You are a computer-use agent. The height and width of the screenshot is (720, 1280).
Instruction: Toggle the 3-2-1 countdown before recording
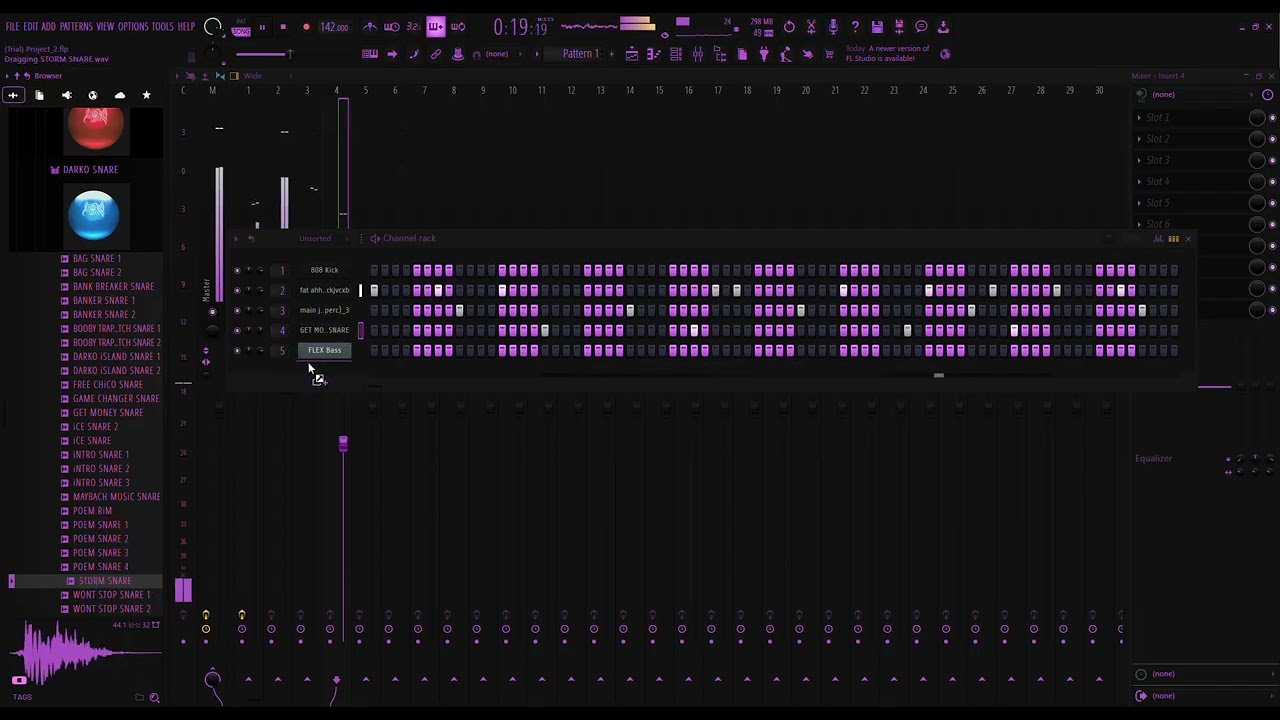pos(413,27)
